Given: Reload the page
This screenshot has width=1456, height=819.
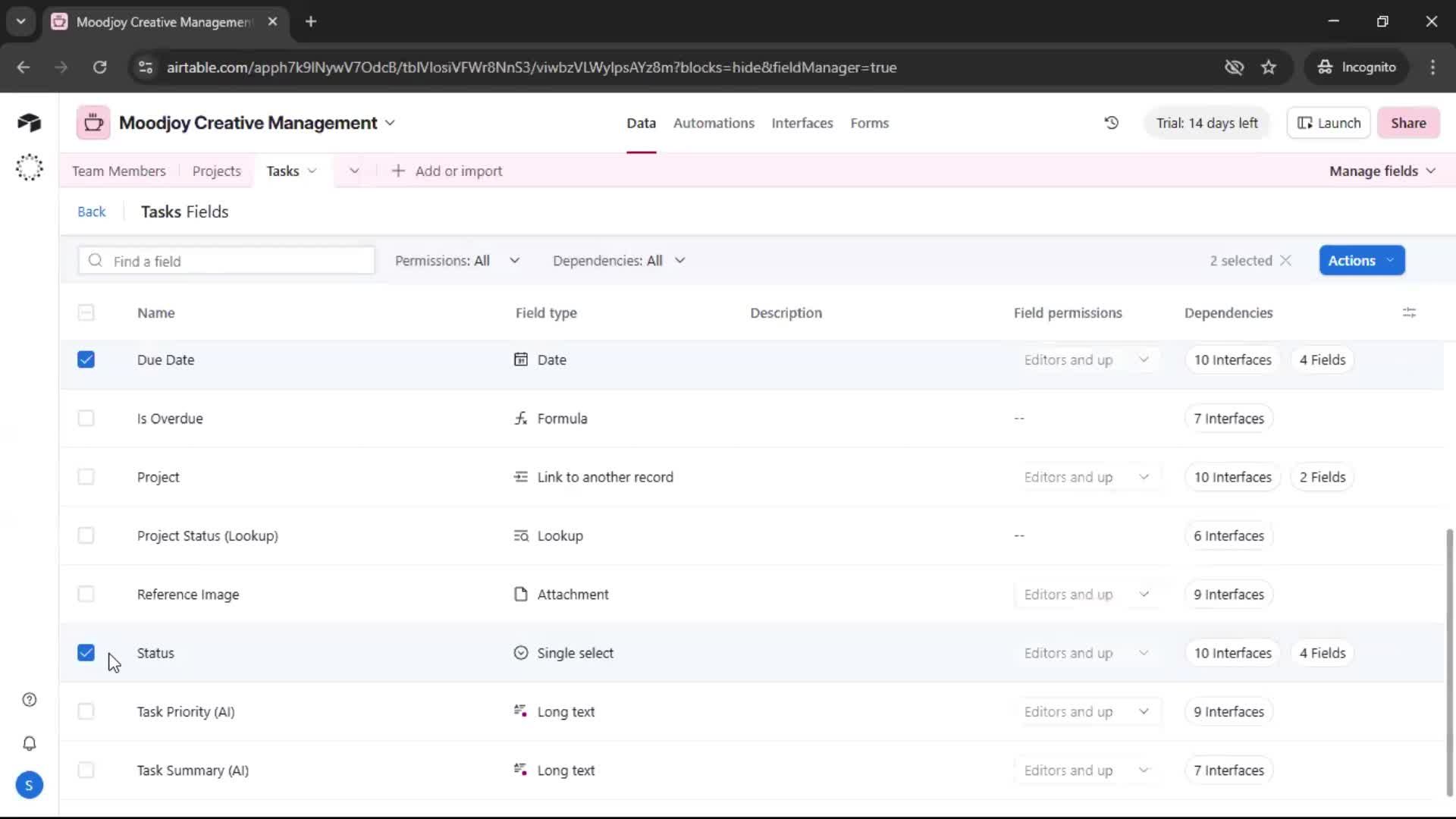Looking at the screenshot, I should pyautogui.click(x=99, y=67).
